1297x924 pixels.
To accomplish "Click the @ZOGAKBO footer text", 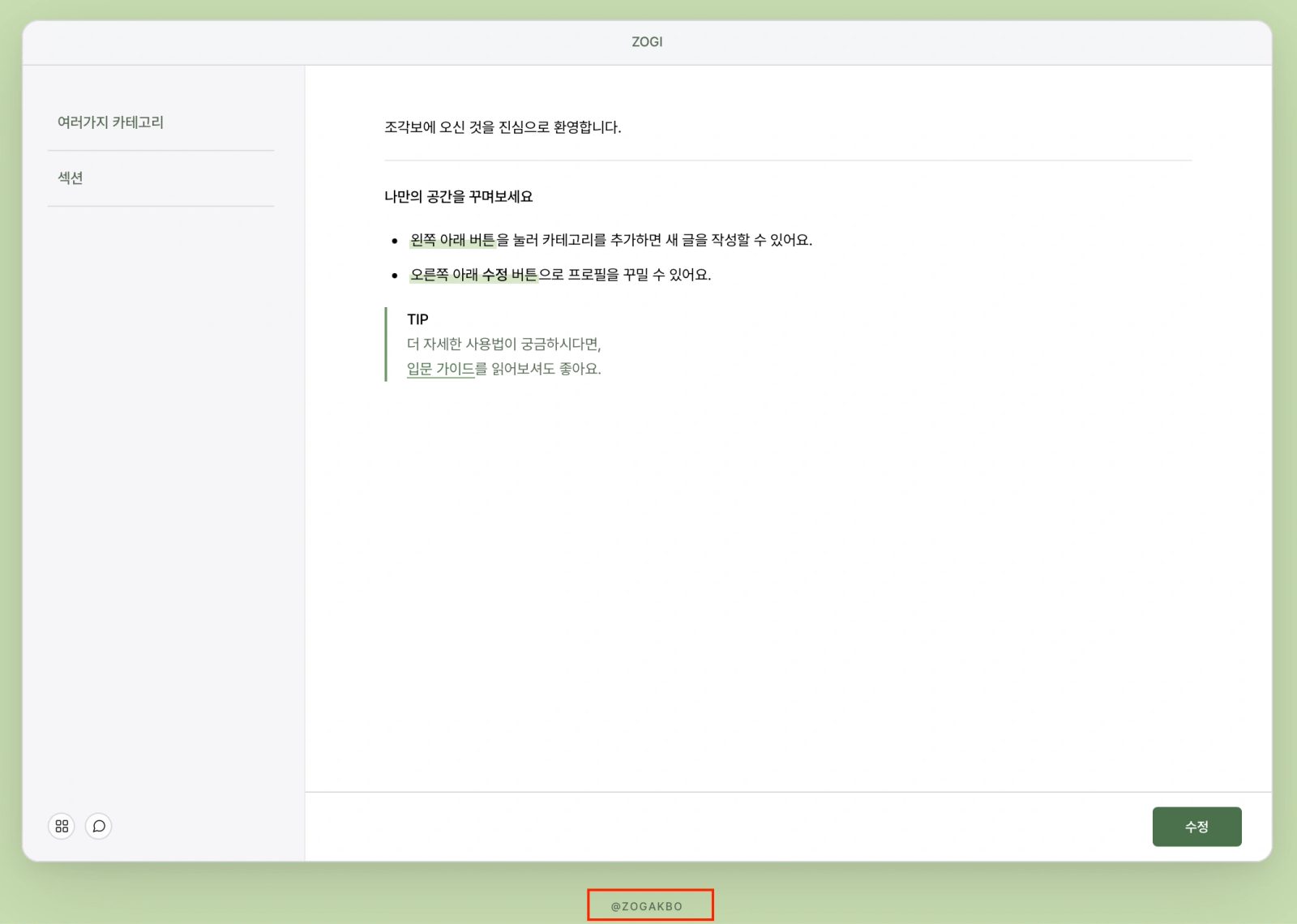I will tap(647, 906).
